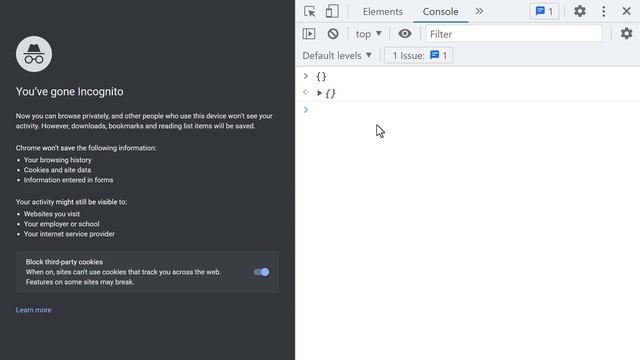Click 'Your employer or school' list item
The height and width of the screenshot is (360, 640).
coord(61,224)
